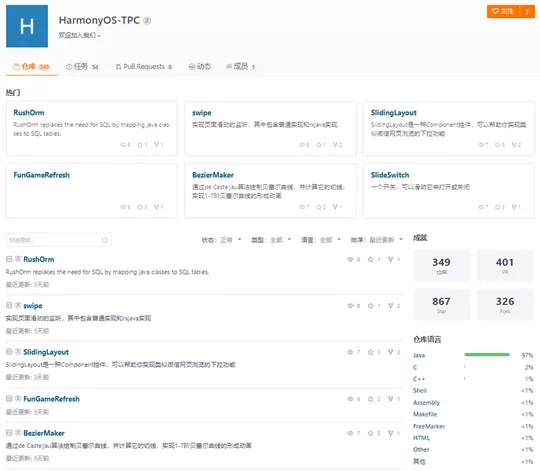Expand the 排序 sort order dropdown
Screen dimensions: 540x471
[376, 240]
